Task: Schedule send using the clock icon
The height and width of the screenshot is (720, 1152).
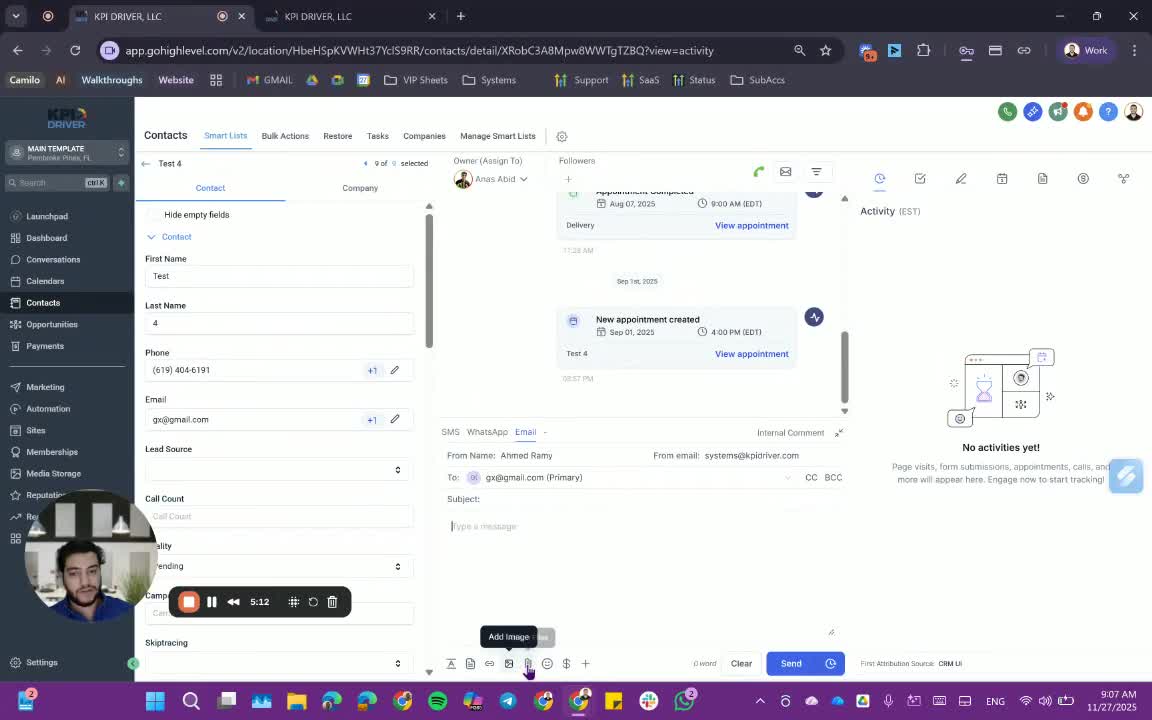Action: [x=830, y=663]
